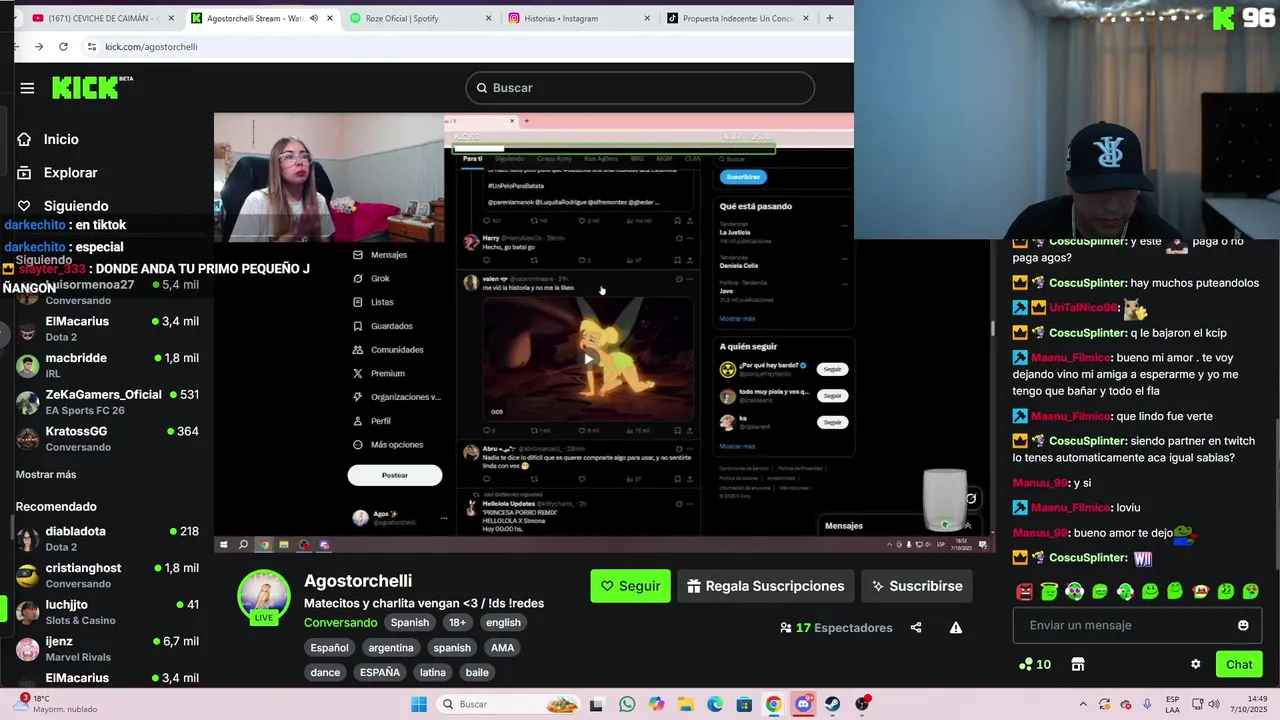Image resolution: width=1280 pixels, height=720 pixels.
Task: Open diabladota recommended channel
Action: pyautogui.click(x=107, y=538)
